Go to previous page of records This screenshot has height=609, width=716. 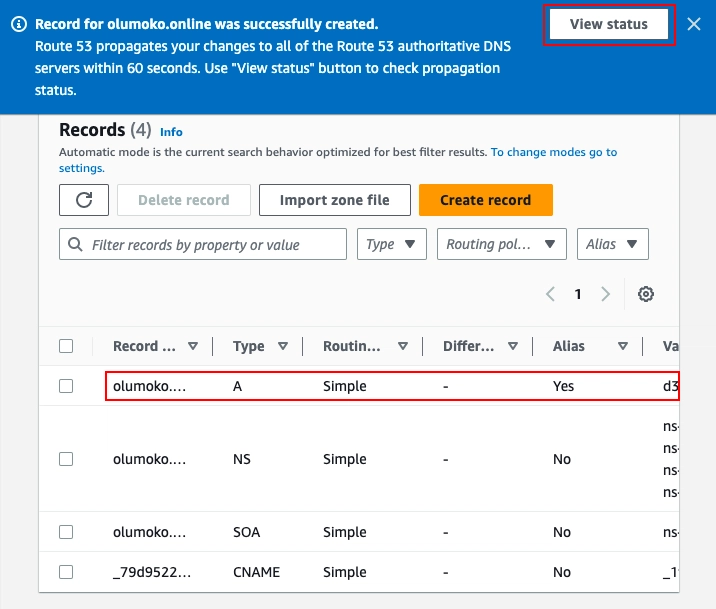[551, 294]
